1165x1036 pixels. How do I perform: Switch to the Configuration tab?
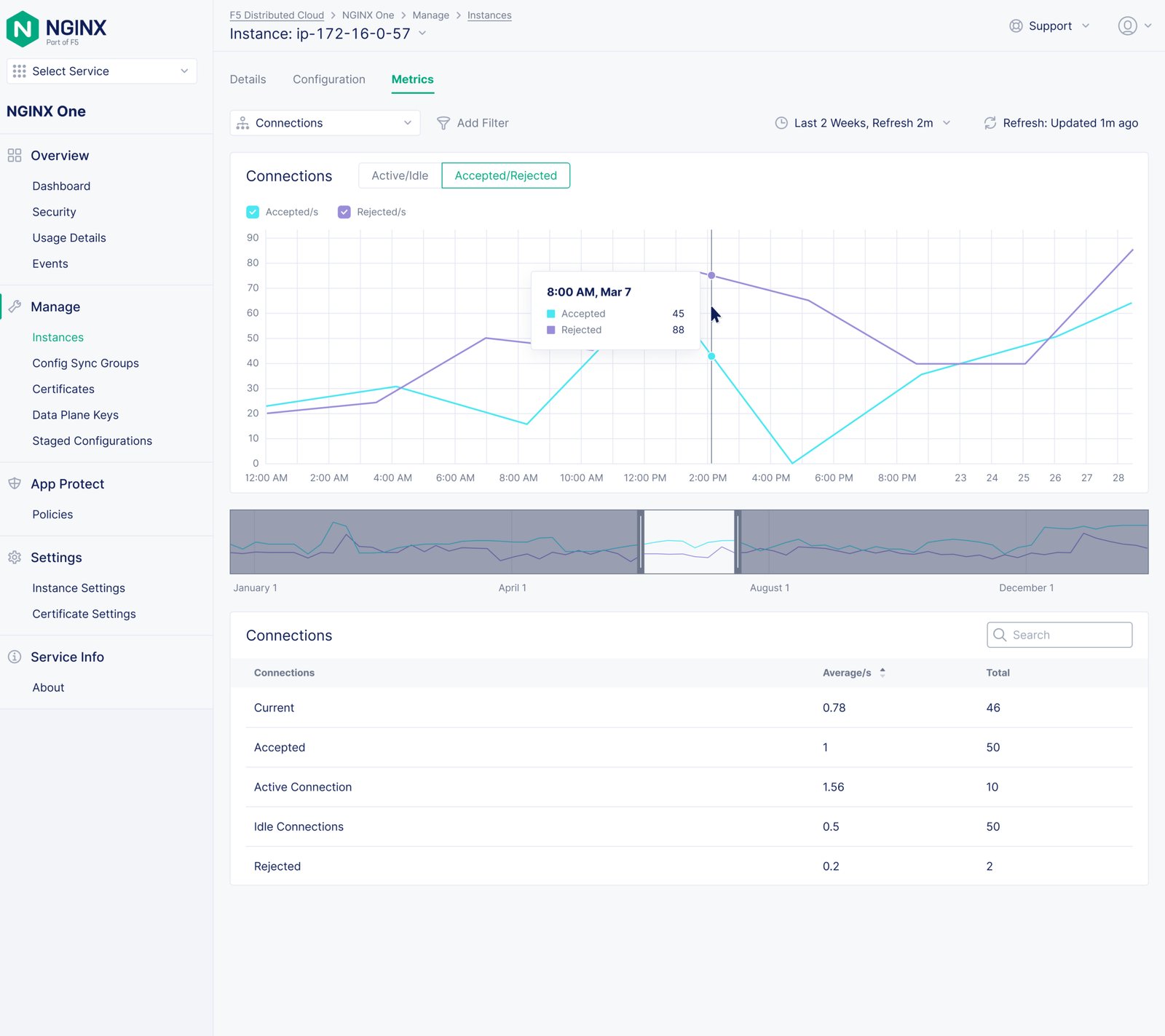click(329, 79)
